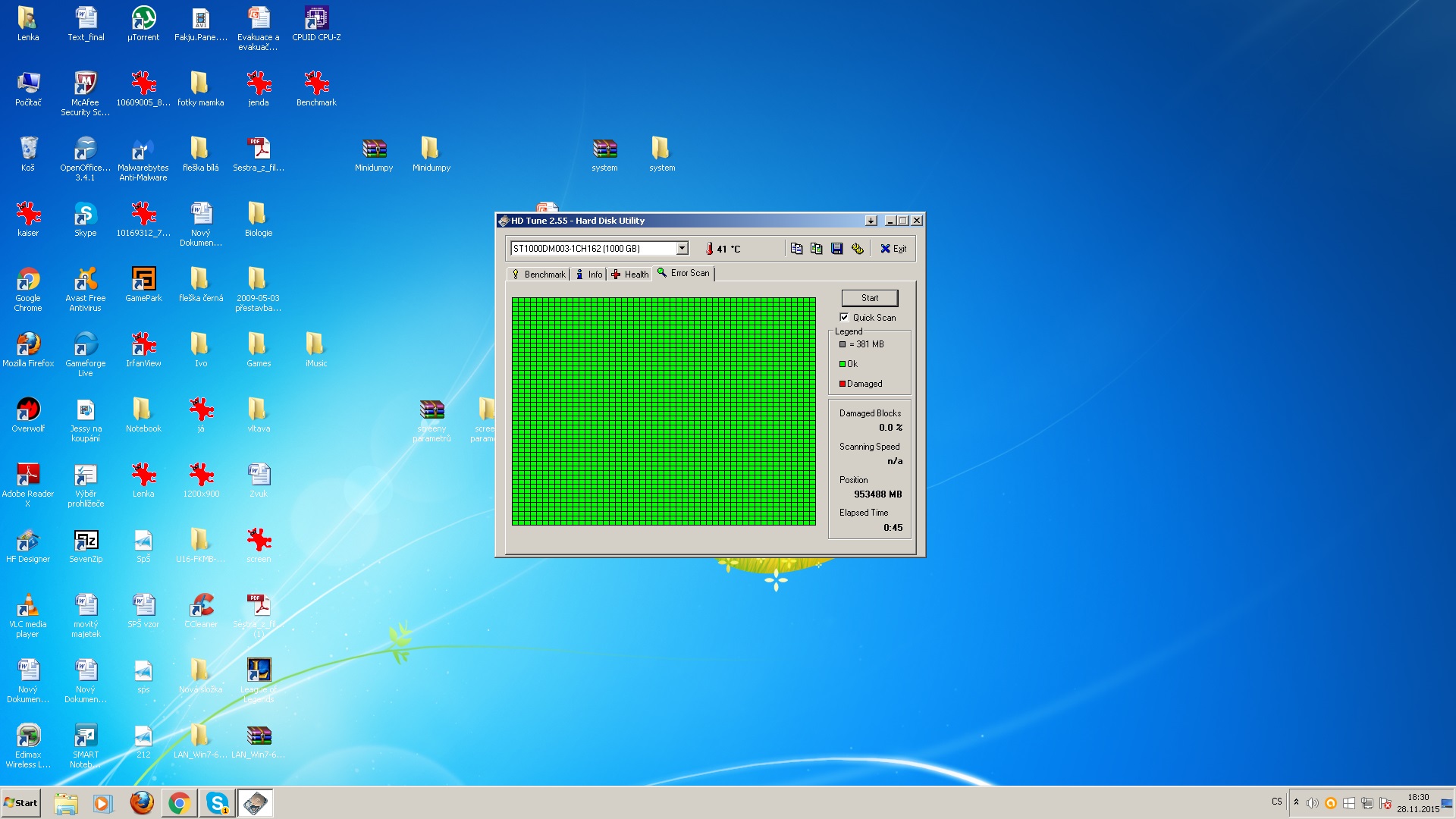Click the copy text to clipboard icon
The image size is (1456, 819).
(x=796, y=249)
